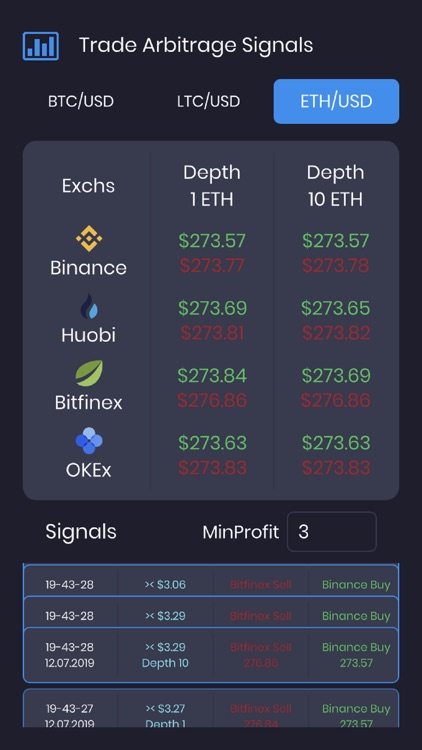Click the Huobi flame logo
Screen dimensions: 422x750
coord(89,306)
